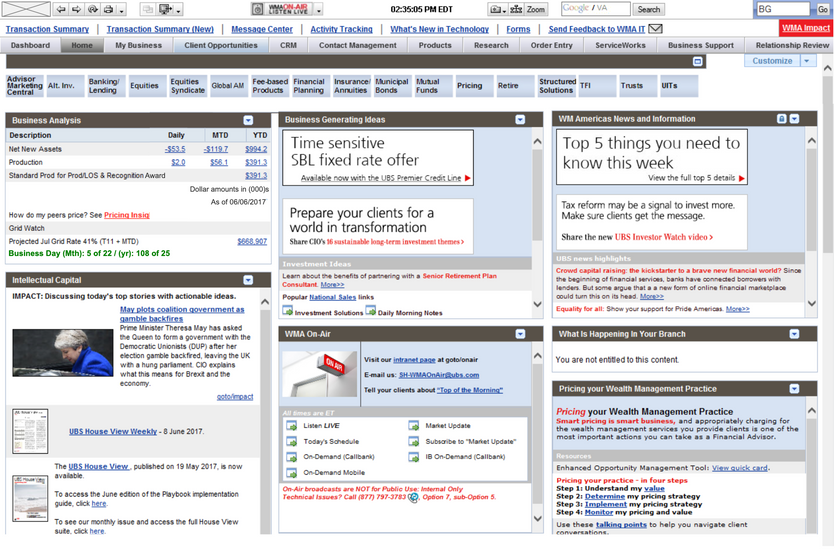Screen dimensions: 835x550
Task: Open dropdown arrow next to monitor icon
Action: click(178, 10)
